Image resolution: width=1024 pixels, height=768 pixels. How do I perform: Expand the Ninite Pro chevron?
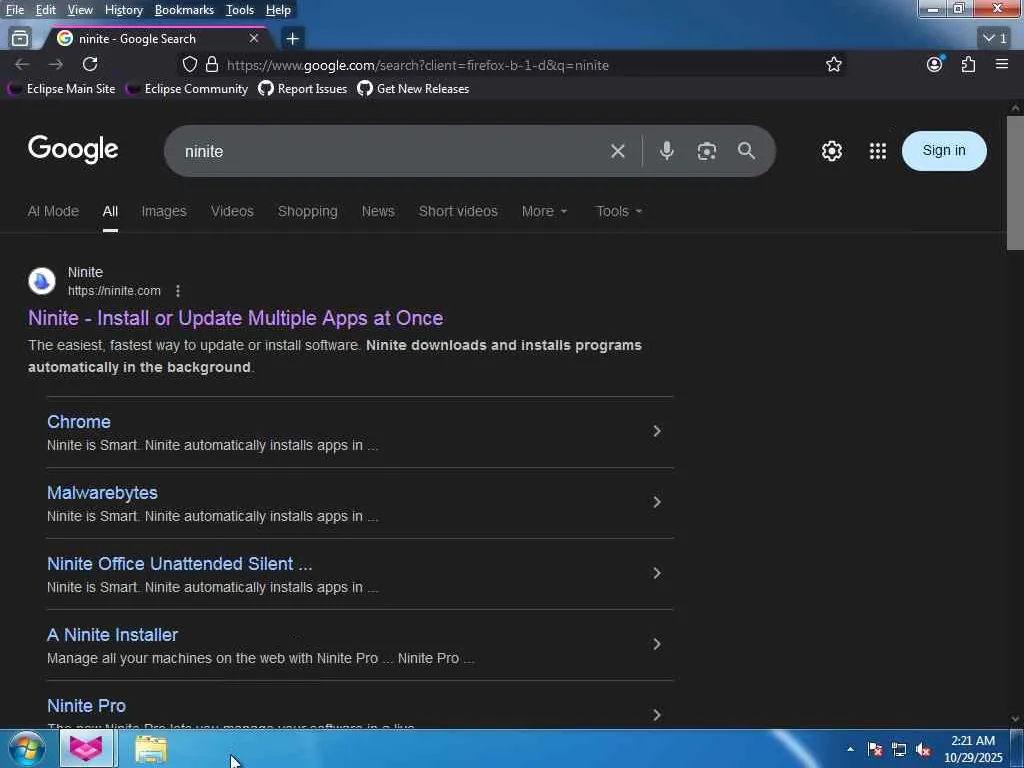pyautogui.click(x=657, y=714)
